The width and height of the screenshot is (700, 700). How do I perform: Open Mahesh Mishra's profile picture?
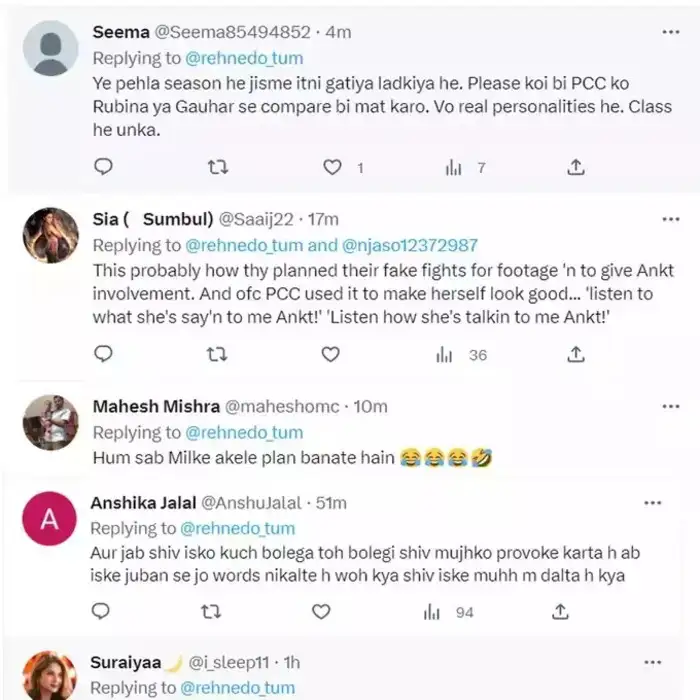[x=50, y=422]
